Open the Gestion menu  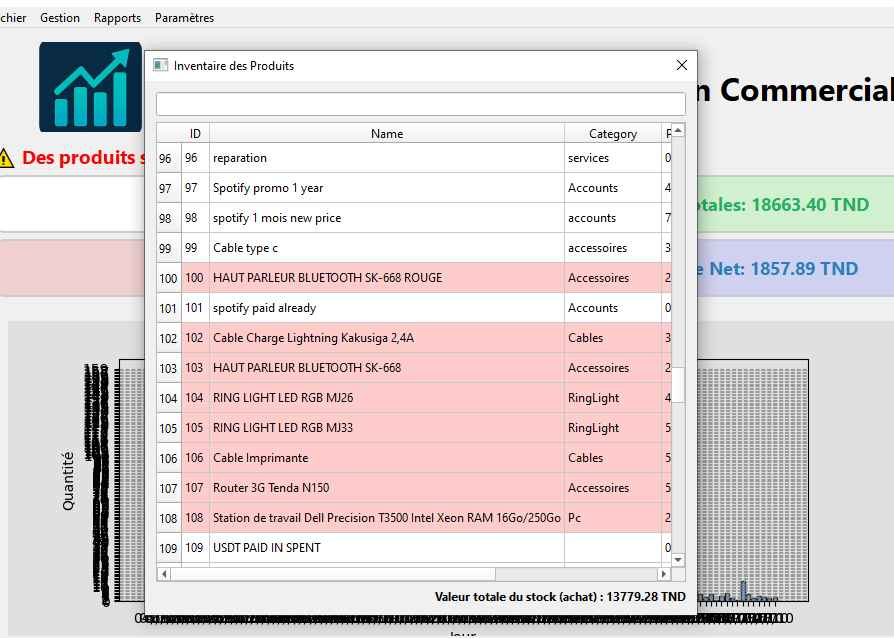[60, 18]
